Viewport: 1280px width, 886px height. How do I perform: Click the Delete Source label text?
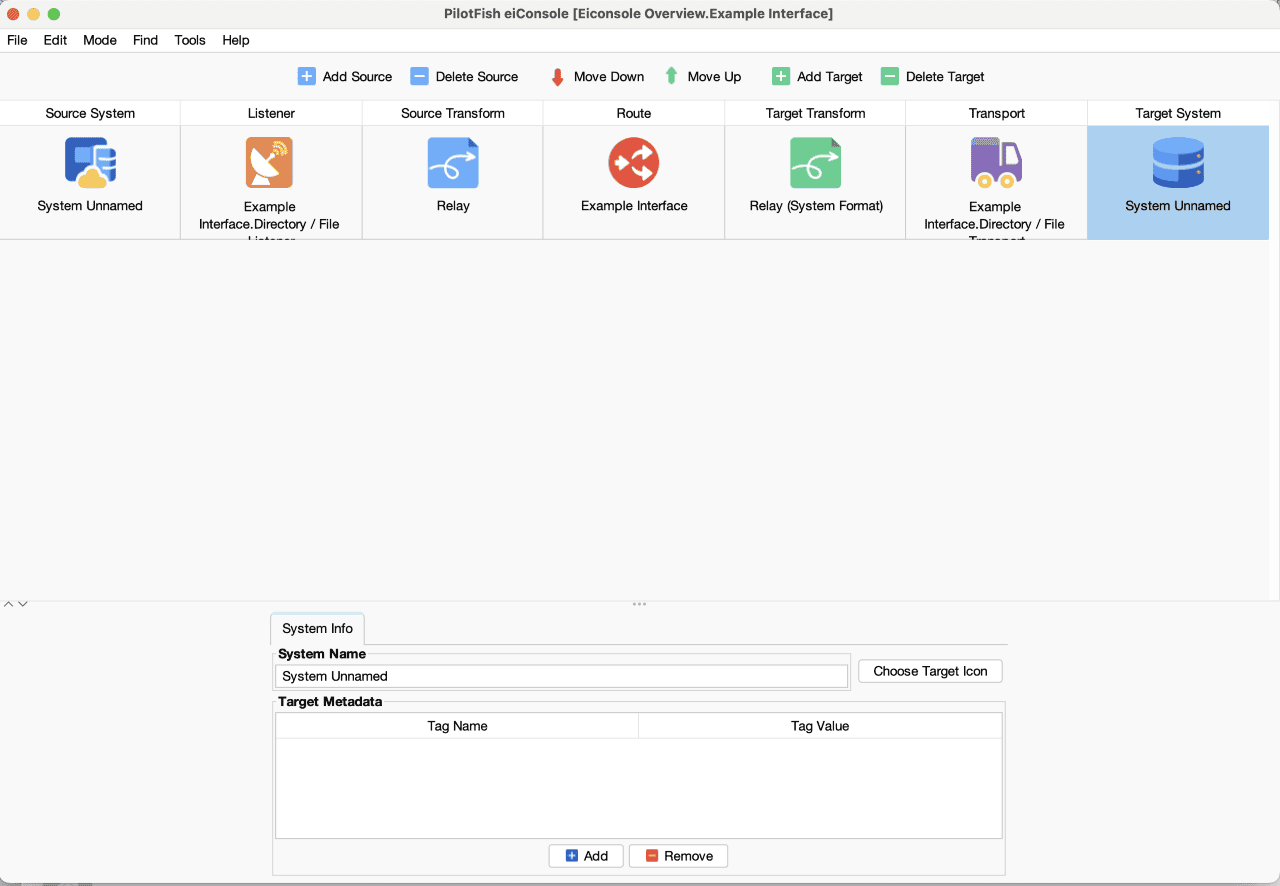477,77
